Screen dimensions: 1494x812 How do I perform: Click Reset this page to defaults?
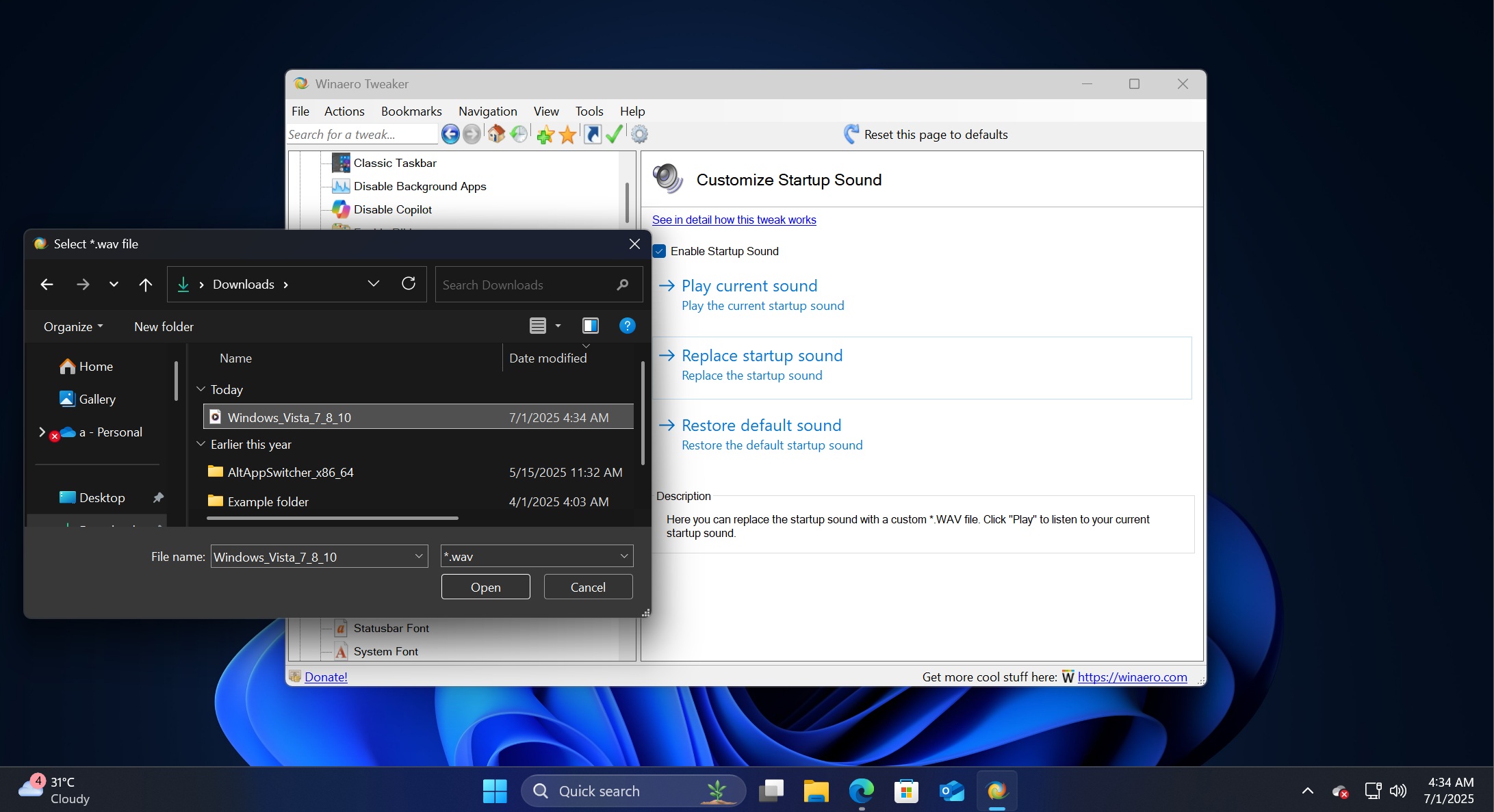[x=926, y=135]
